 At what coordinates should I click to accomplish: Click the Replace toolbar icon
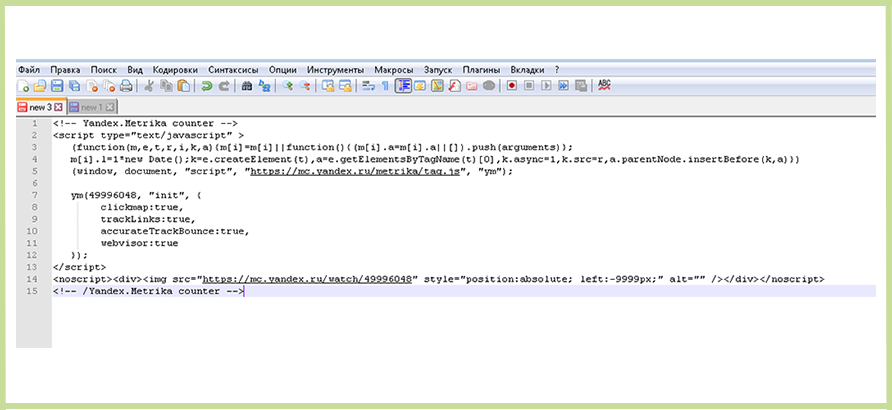265,86
